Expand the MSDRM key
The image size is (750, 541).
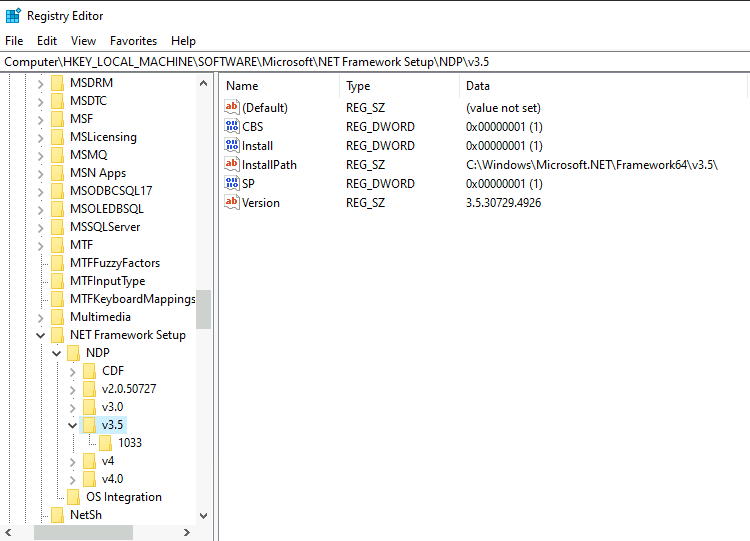click(41, 84)
